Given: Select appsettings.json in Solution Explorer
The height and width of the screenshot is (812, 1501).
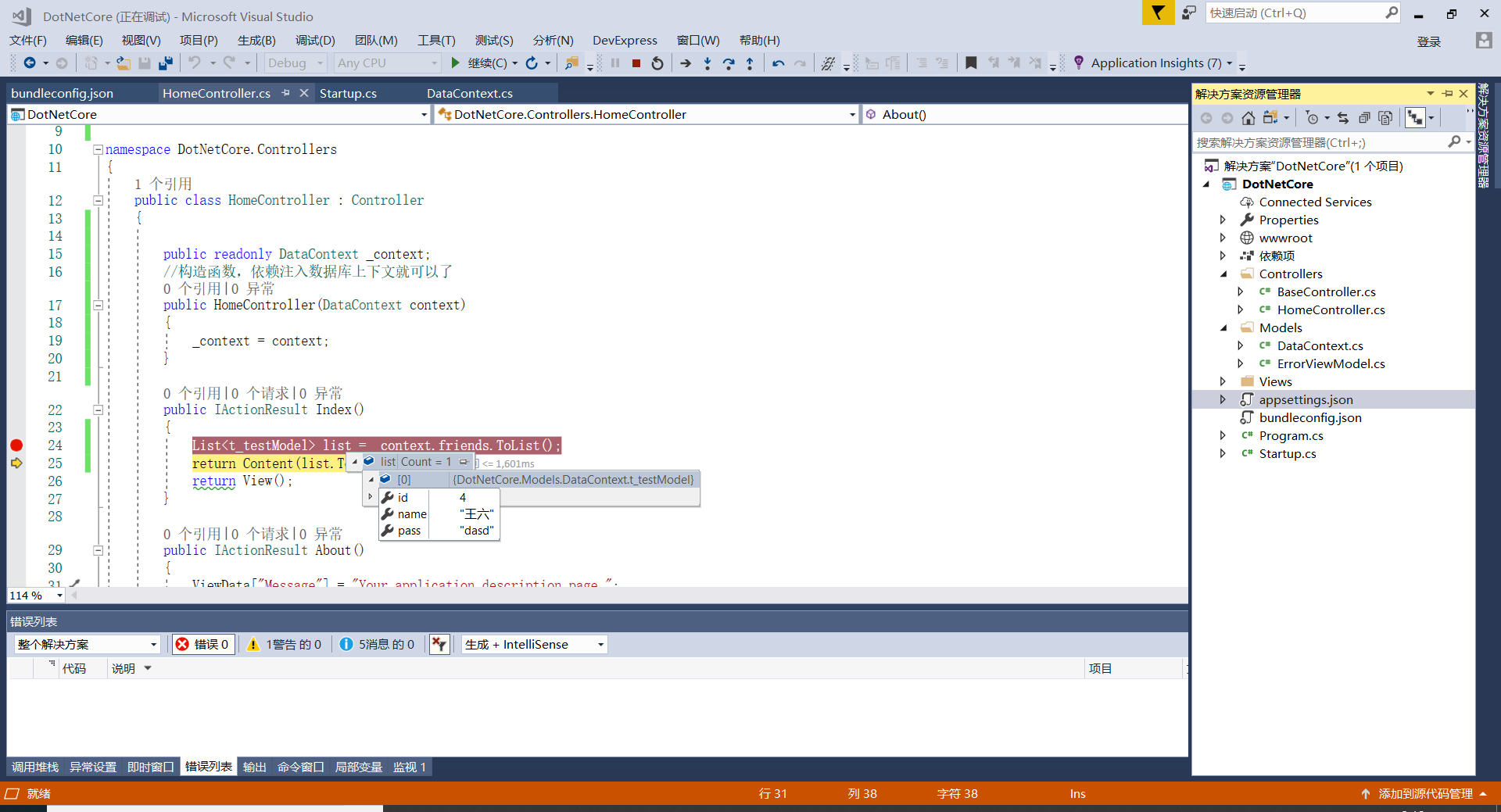Looking at the screenshot, I should pyautogui.click(x=1306, y=399).
